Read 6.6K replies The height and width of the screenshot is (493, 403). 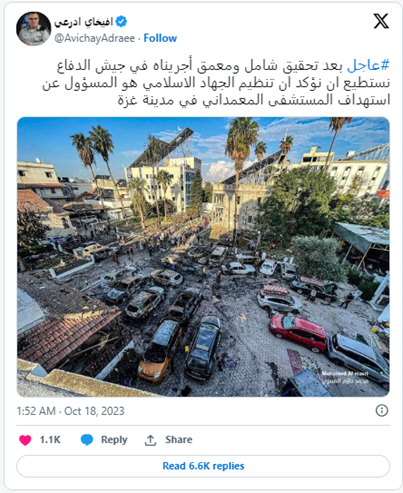pos(203,466)
